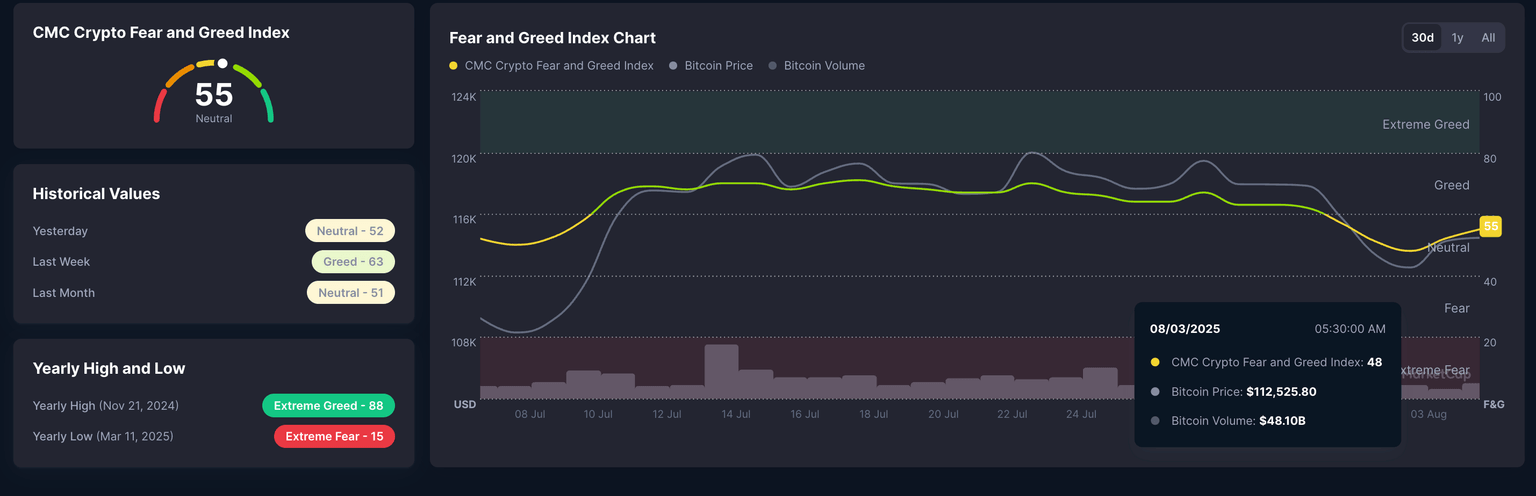Click the Neutral - 51 last month badge

coord(350,293)
